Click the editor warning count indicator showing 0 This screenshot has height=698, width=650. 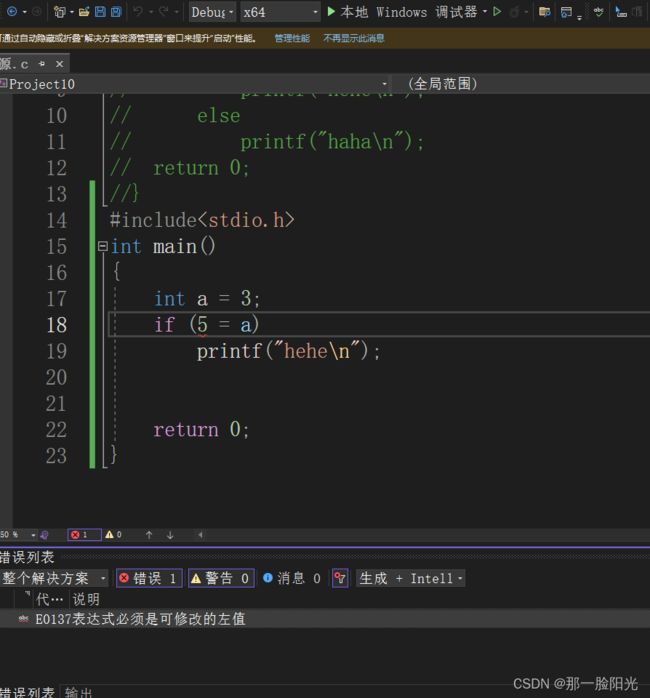click(114, 535)
